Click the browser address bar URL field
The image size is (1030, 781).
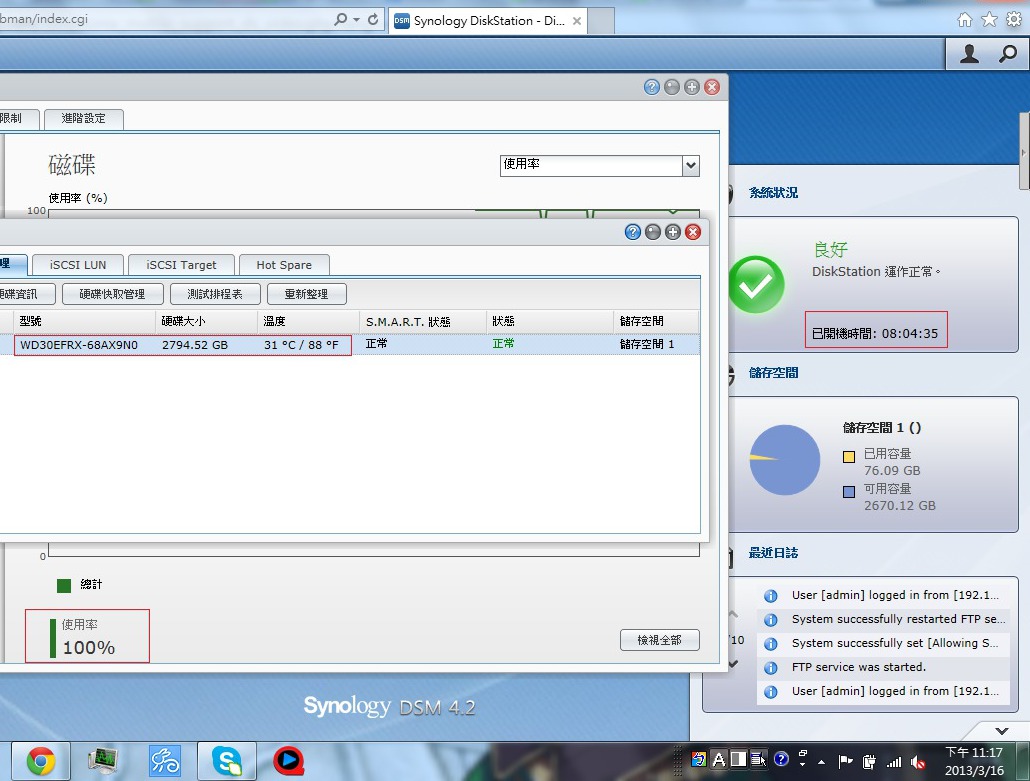164,19
